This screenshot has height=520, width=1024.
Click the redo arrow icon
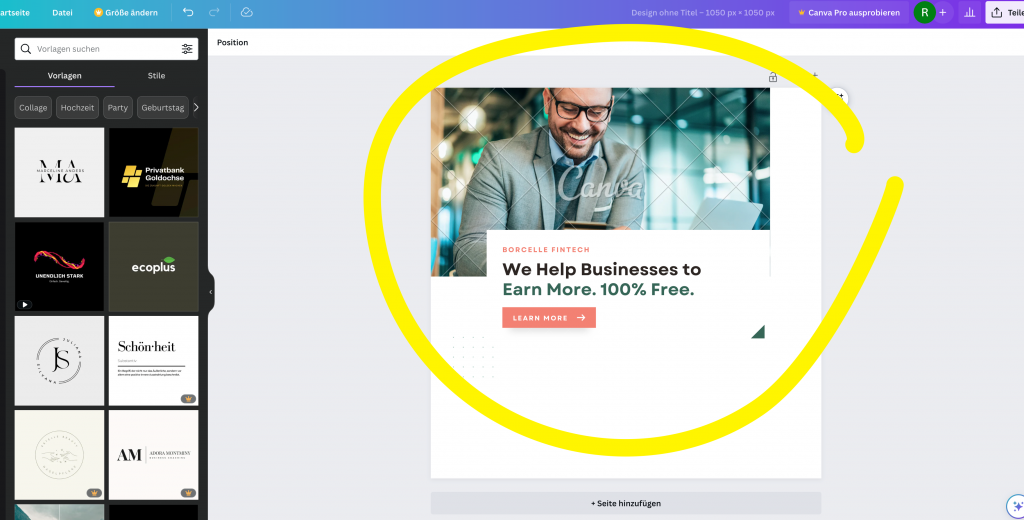pyautogui.click(x=214, y=12)
